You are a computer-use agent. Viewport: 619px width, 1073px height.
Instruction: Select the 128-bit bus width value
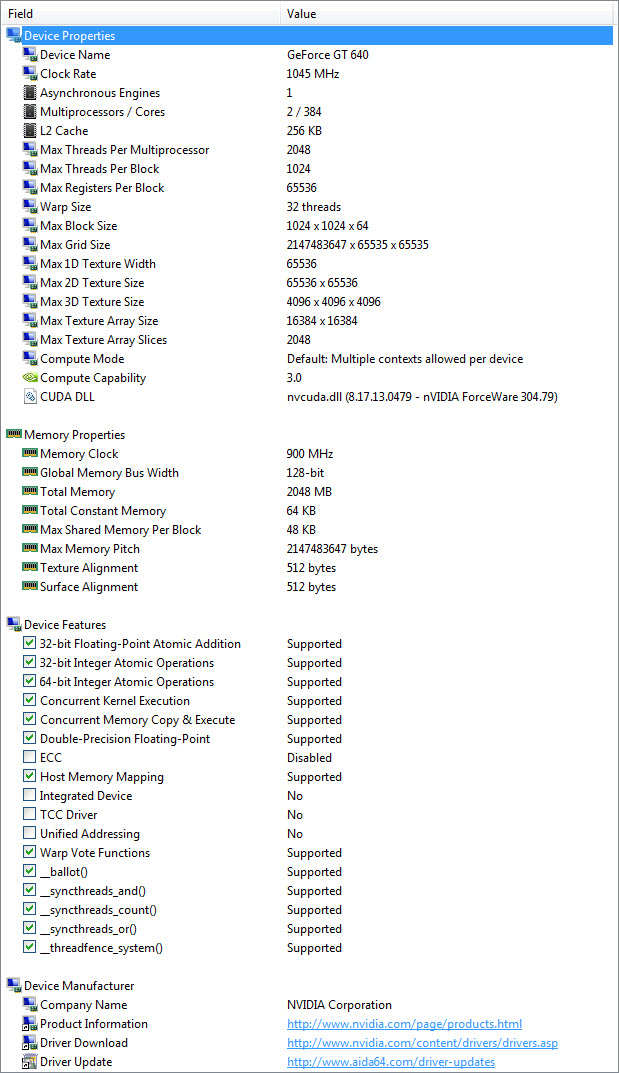point(305,473)
